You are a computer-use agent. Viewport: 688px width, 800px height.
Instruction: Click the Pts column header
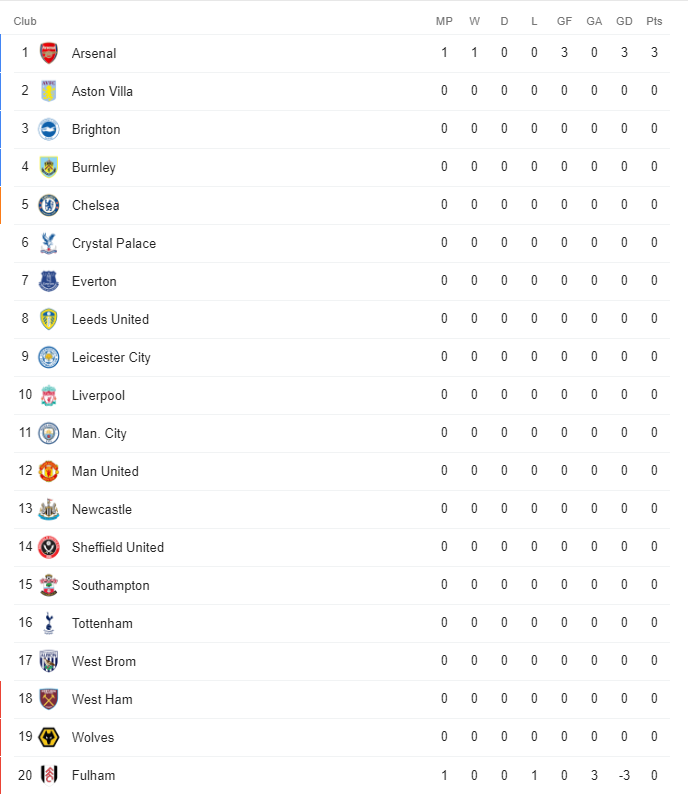pyautogui.click(x=654, y=21)
